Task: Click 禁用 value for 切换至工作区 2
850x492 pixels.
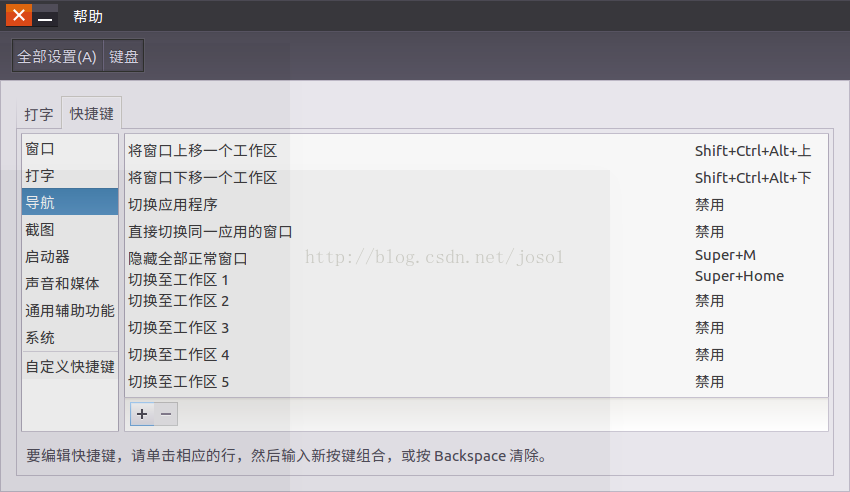Action: (x=710, y=301)
